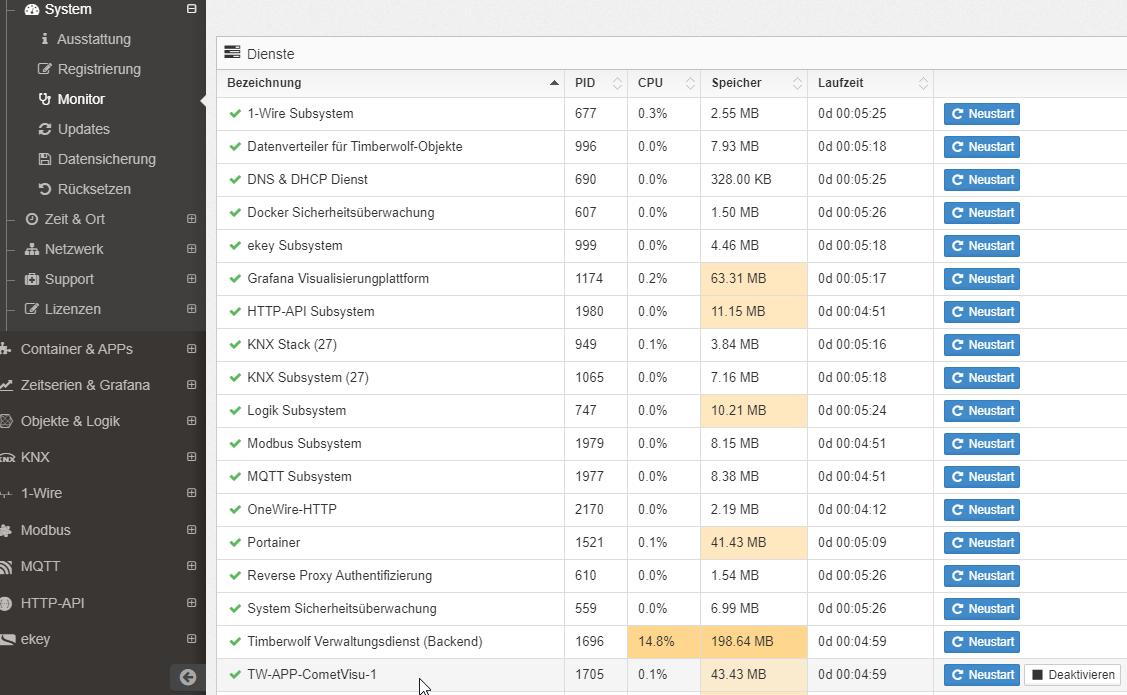Open the Registrierung page
This screenshot has width=1127, height=695.
pyautogui.click(x=99, y=70)
